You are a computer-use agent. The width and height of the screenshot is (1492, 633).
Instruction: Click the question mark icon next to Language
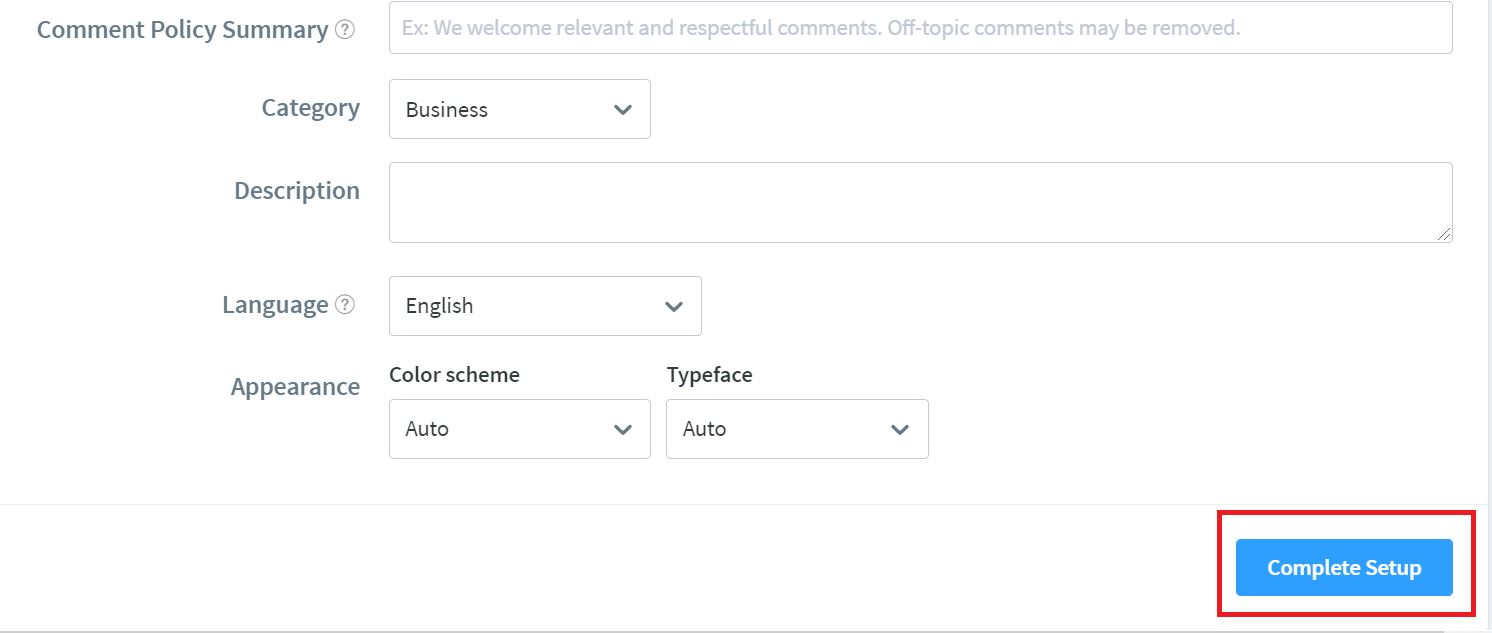pyautogui.click(x=345, y=305)
